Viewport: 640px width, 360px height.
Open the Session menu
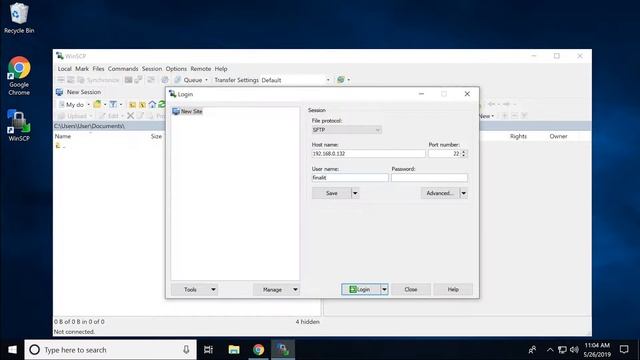point(152,69)
